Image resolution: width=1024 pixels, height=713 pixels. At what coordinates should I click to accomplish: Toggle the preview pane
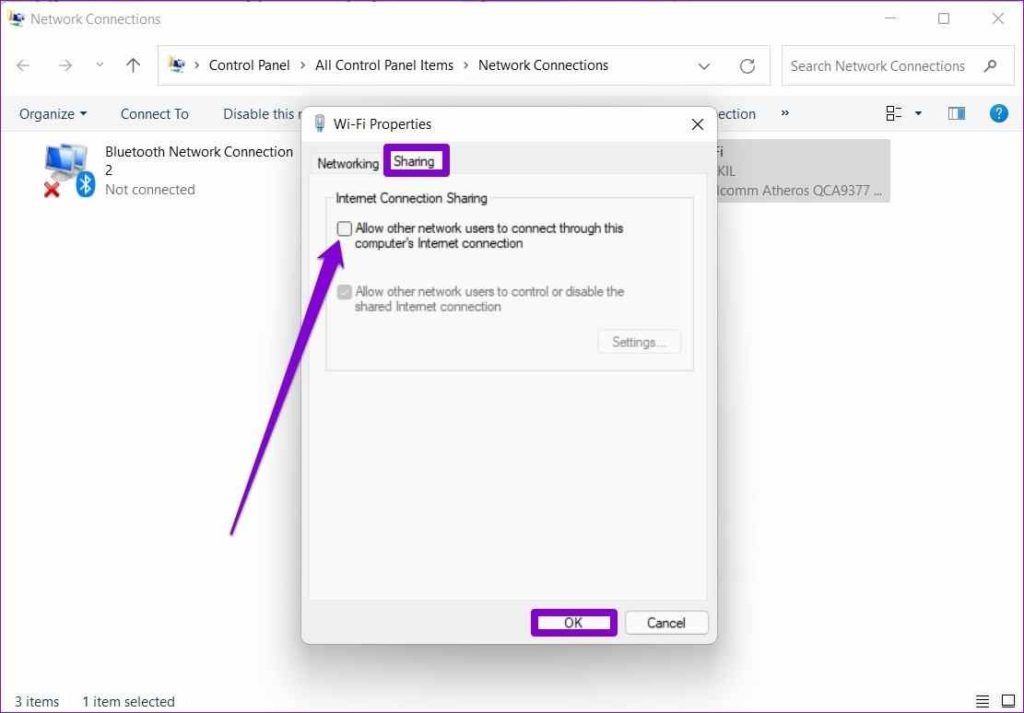coord(956,114)
